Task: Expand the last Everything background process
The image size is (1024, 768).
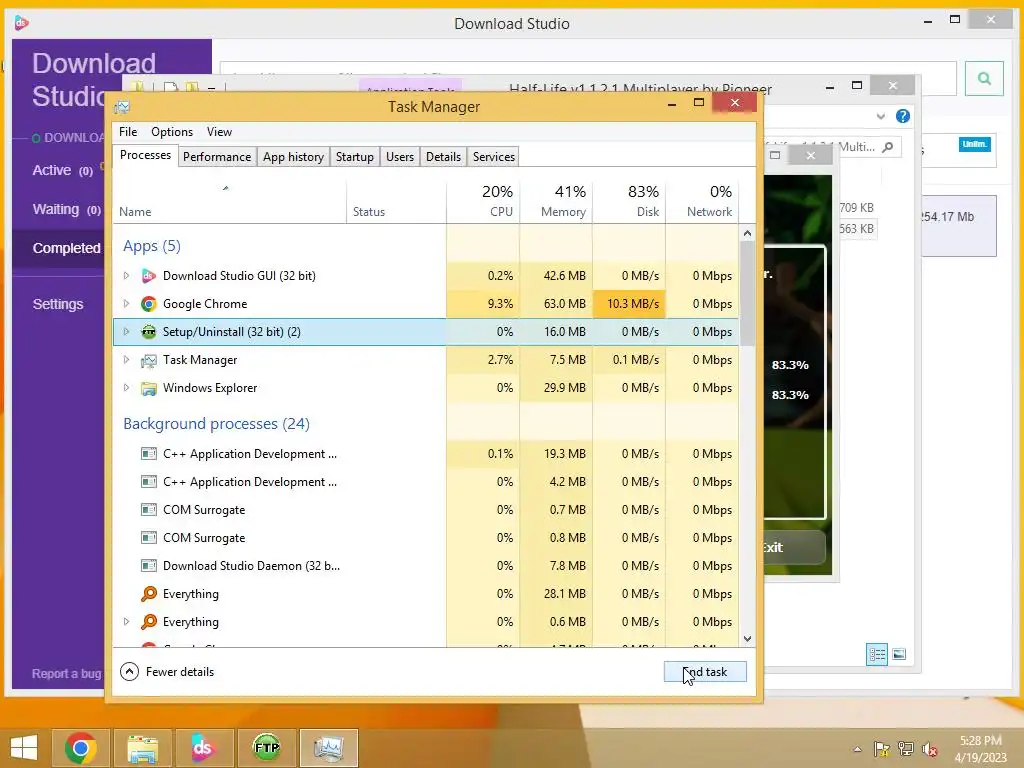Action: pos(126,622)
